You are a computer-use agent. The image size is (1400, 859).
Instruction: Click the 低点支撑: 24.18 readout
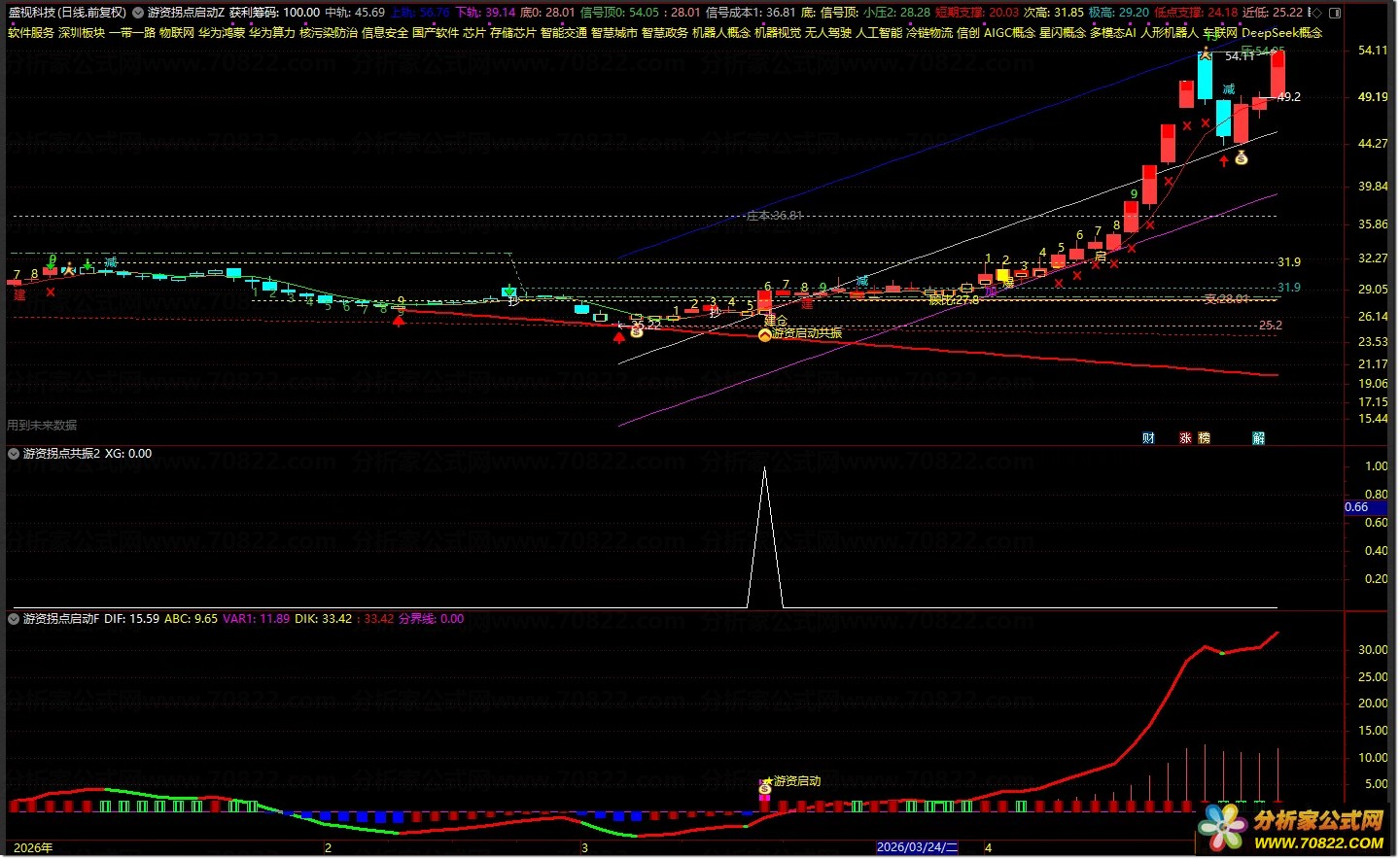pos(1196,13)
